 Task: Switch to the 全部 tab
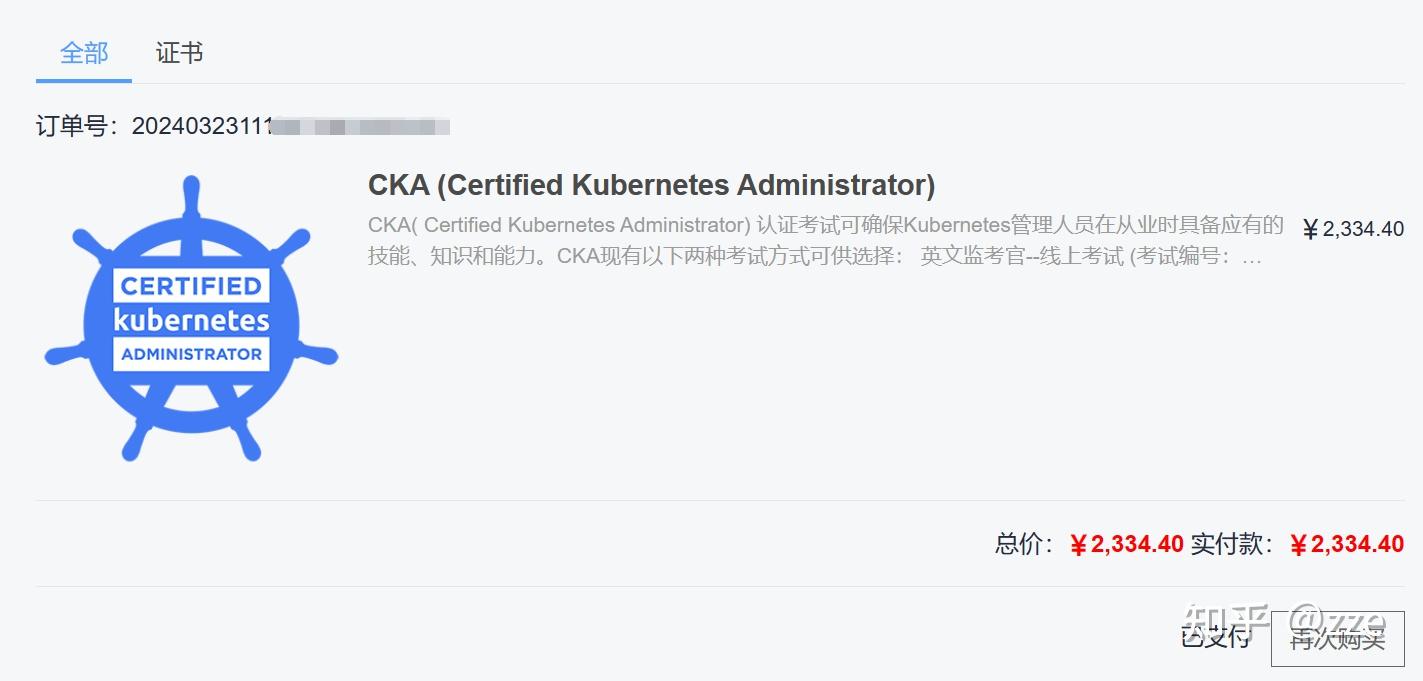84,53
